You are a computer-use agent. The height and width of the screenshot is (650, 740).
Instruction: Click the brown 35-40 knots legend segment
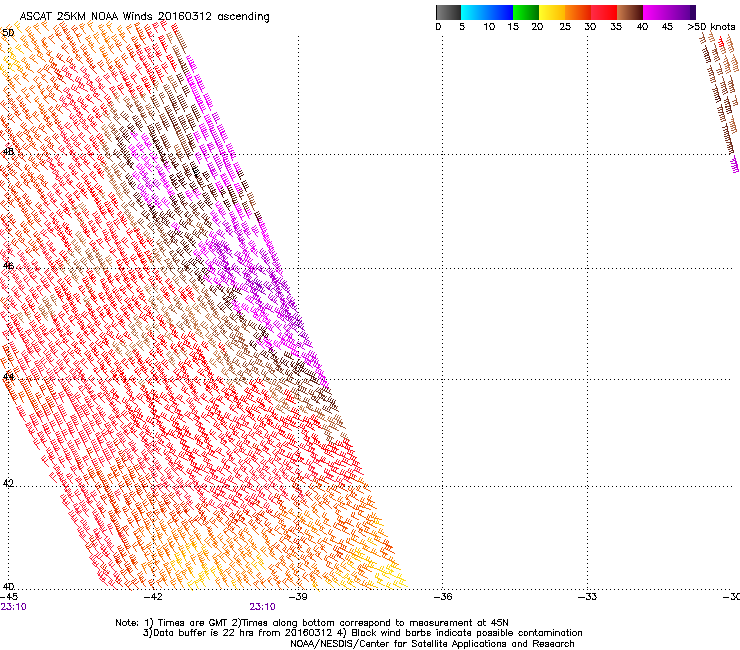point(630,12)
